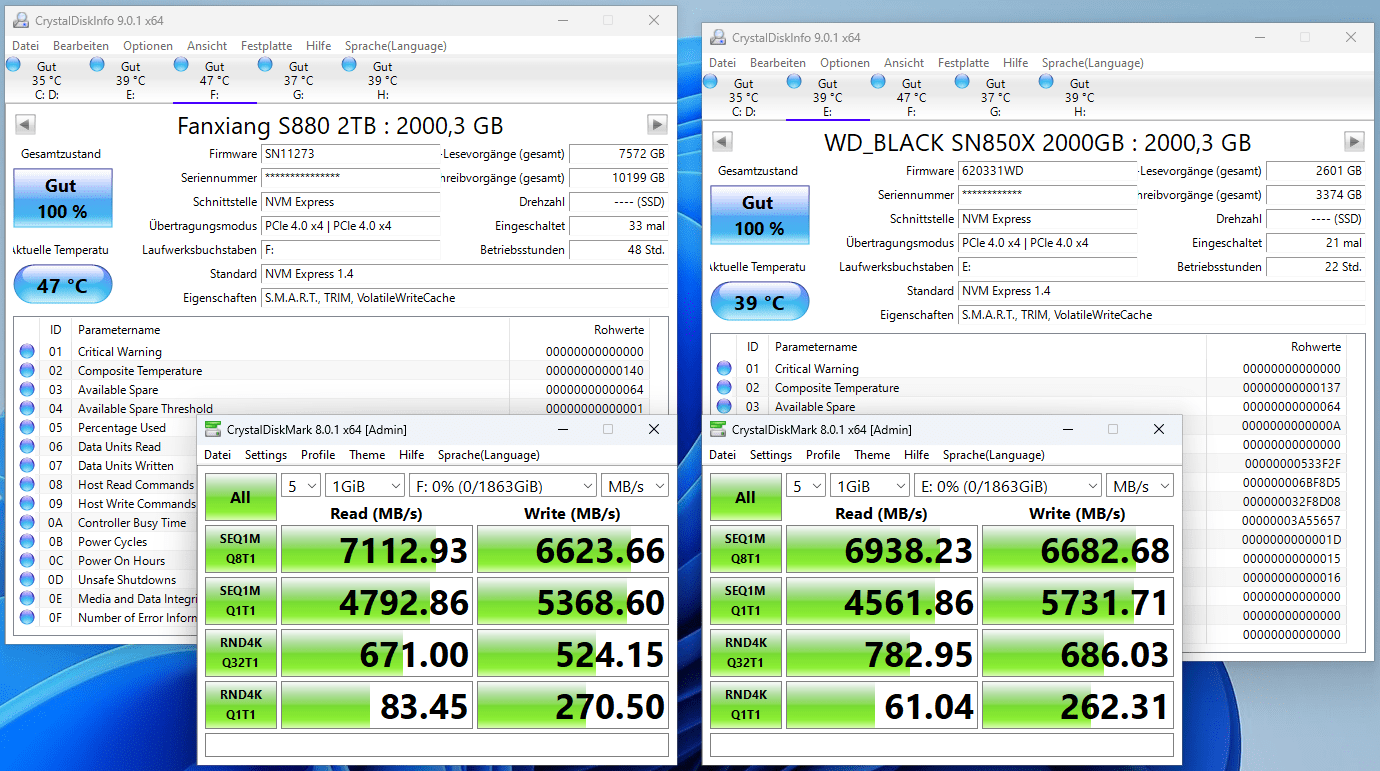Start All benchmarks in F: CrystalDiskMark
This screenshot has width=1380, height=771.
pos(240,497)
